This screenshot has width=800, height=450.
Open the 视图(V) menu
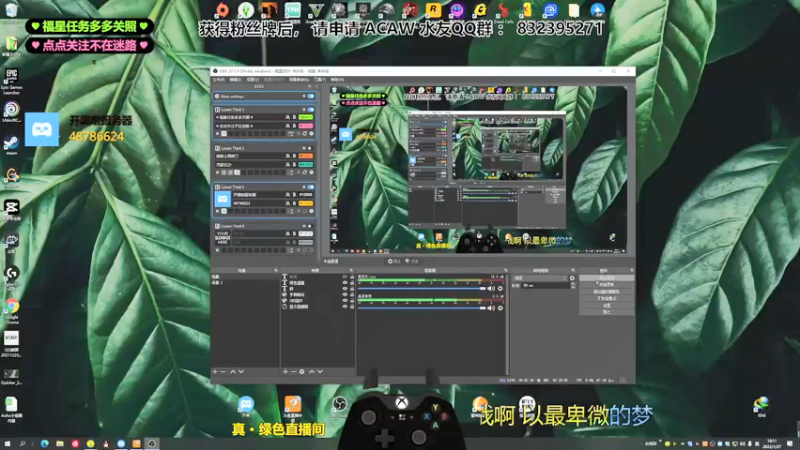(x=253, y=80)
